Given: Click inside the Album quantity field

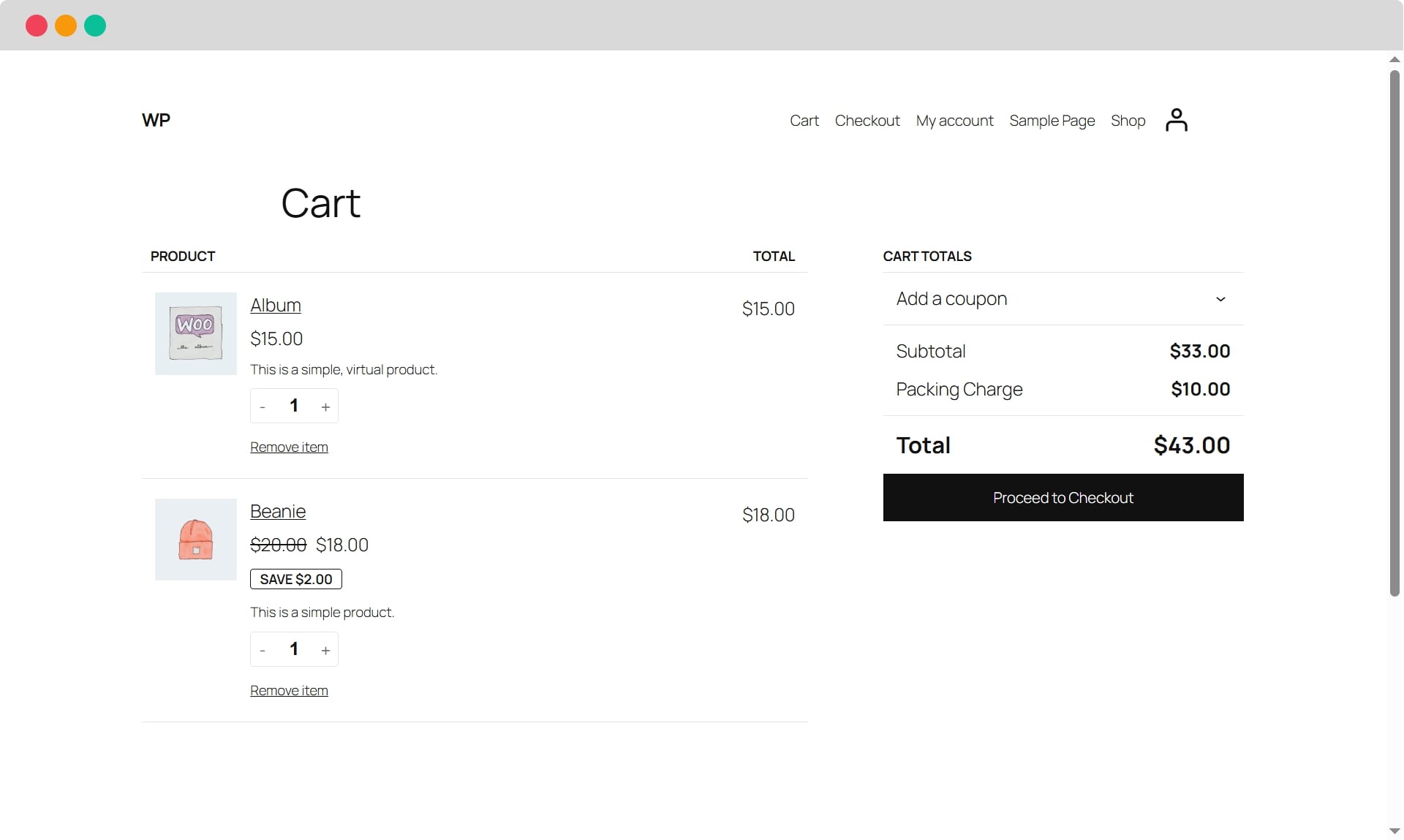Looking at the screenshot, I should 294,406.
